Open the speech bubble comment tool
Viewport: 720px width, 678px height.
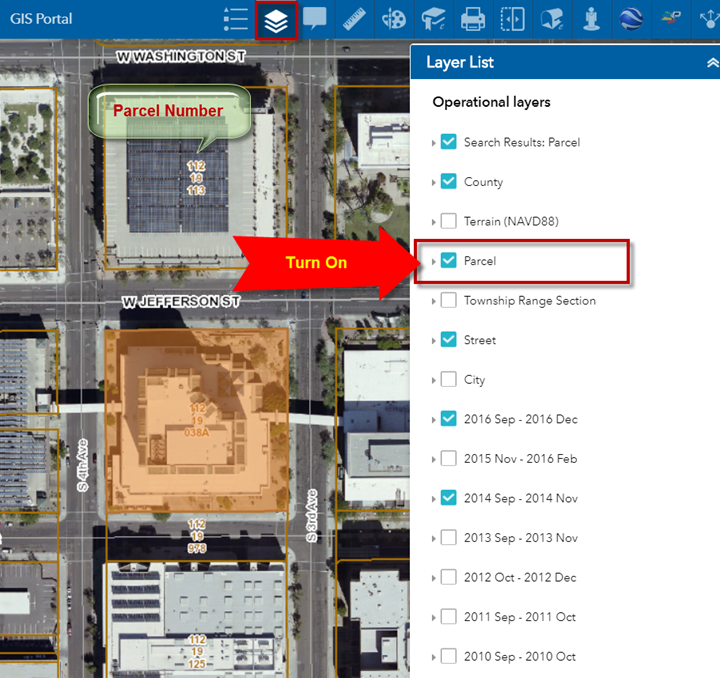click(x=315, y=19)
